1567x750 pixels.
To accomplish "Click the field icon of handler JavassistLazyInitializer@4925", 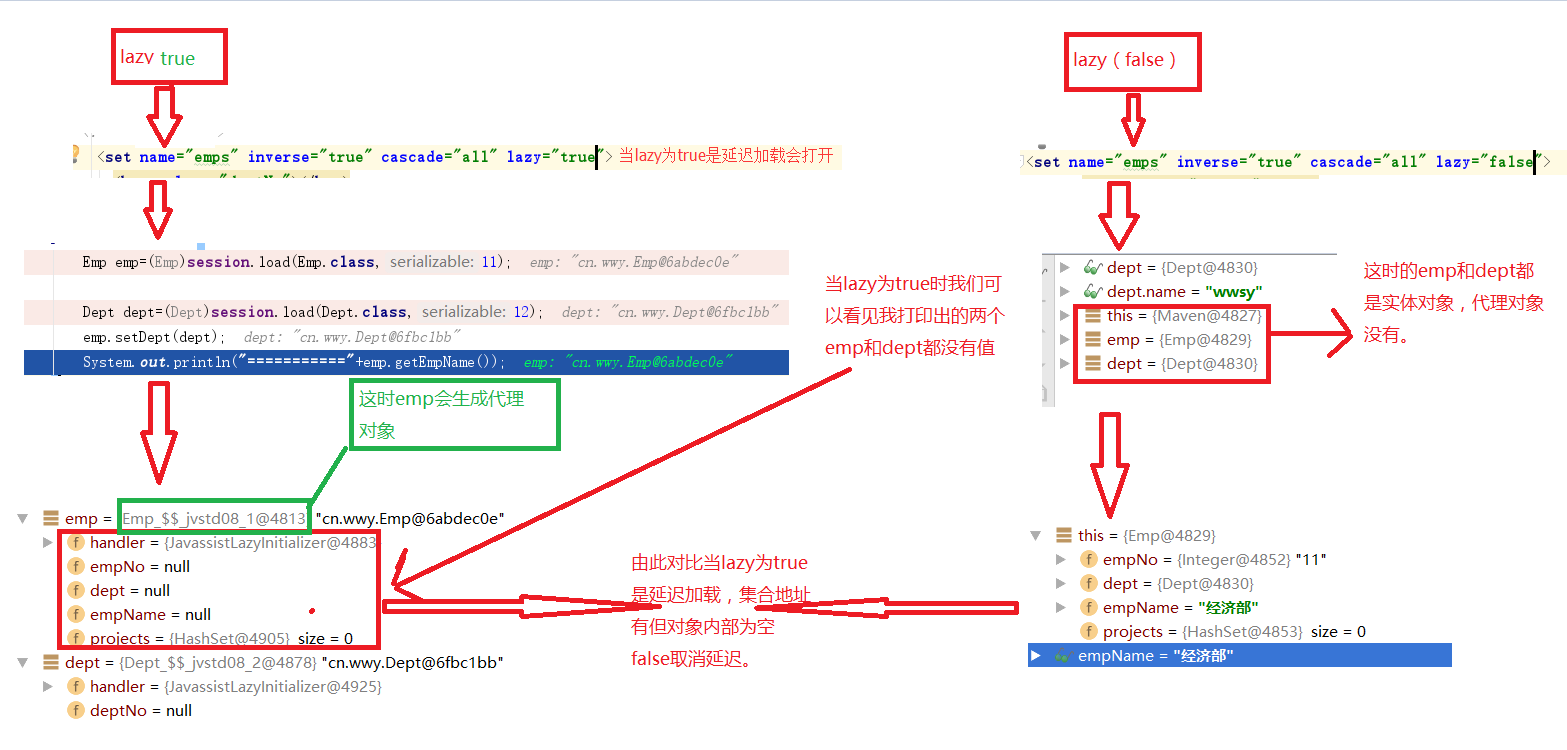I will (x=75, y=686).
